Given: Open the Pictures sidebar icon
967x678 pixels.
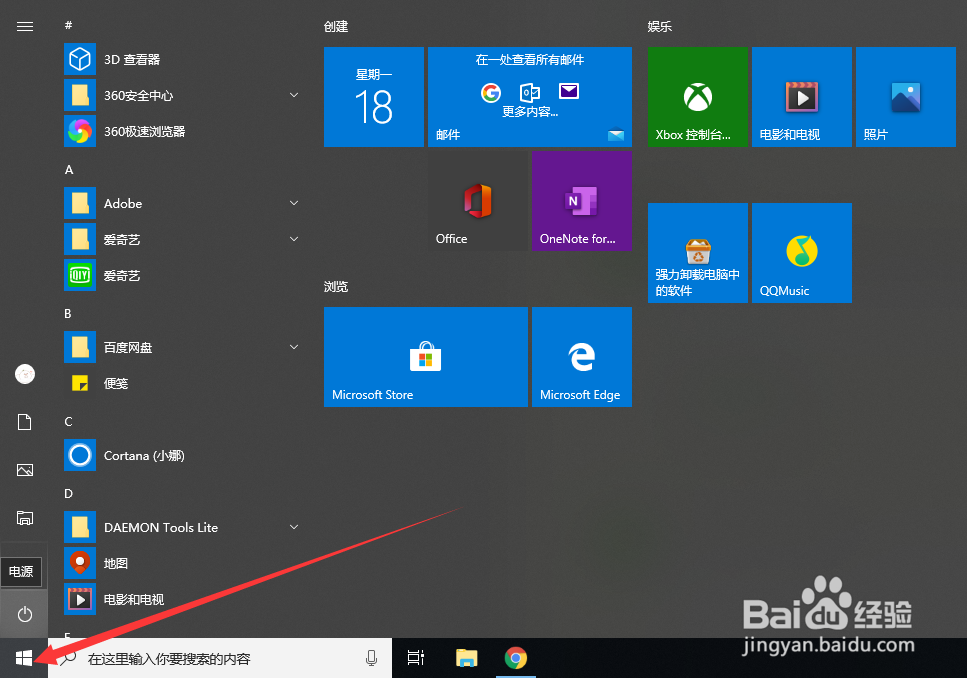Looking at the screenshot, I should (x=25, y=470).
